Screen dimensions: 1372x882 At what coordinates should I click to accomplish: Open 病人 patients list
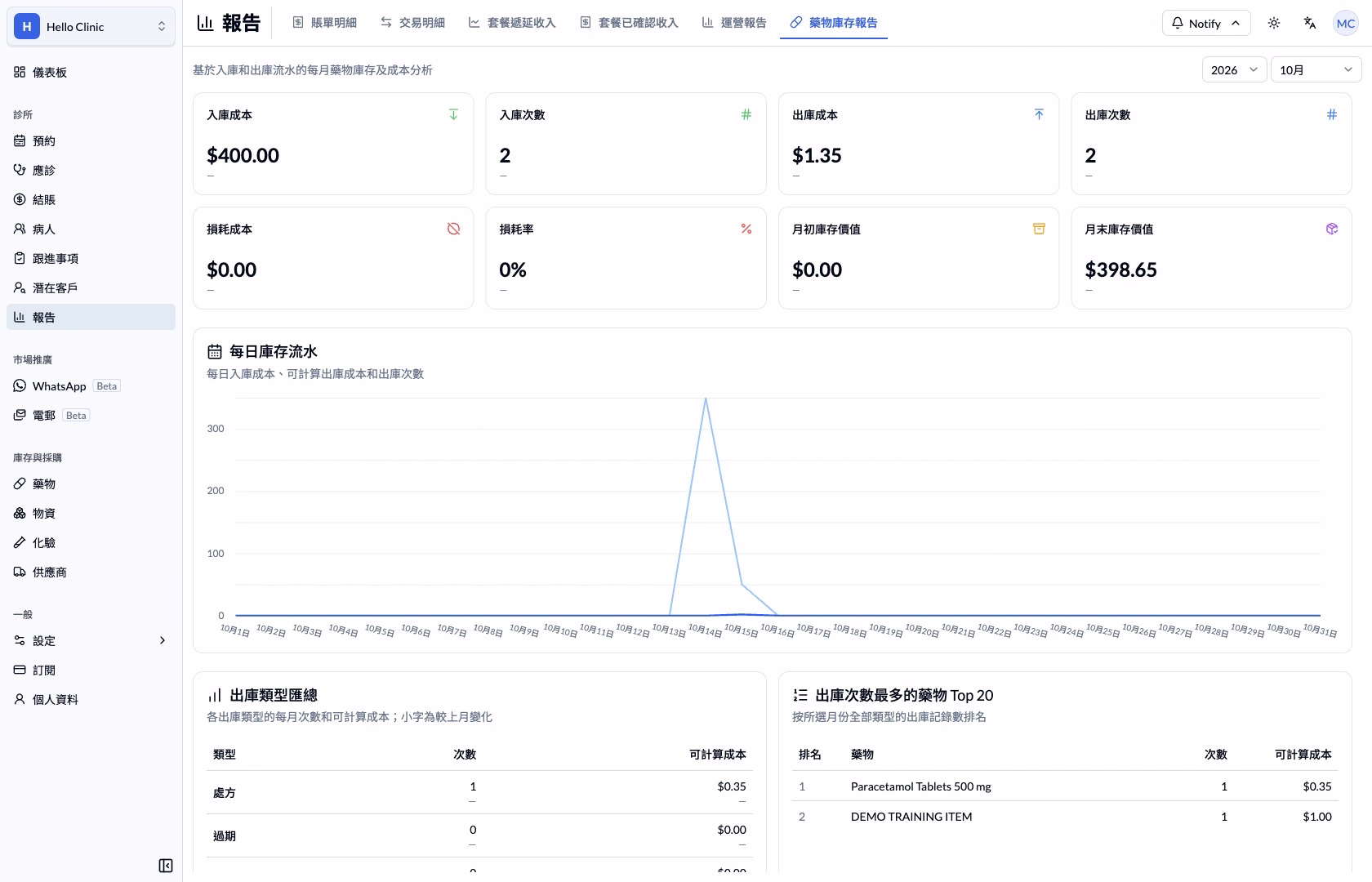click(x=91, y=229)
